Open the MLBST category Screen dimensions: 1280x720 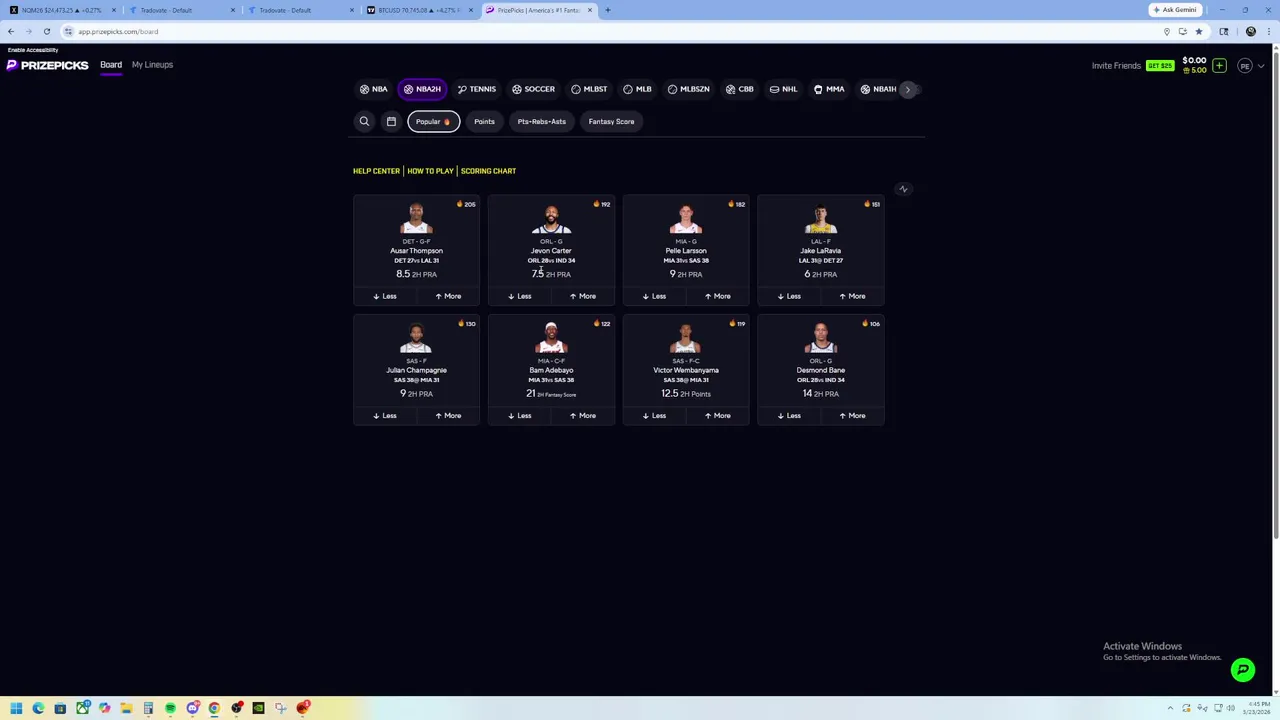(589, 89)
